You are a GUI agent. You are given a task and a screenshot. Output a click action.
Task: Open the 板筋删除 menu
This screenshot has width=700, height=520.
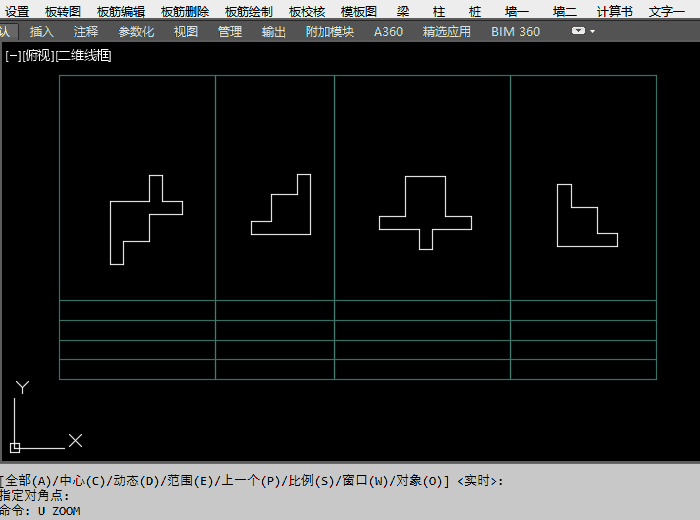[185, 11]
